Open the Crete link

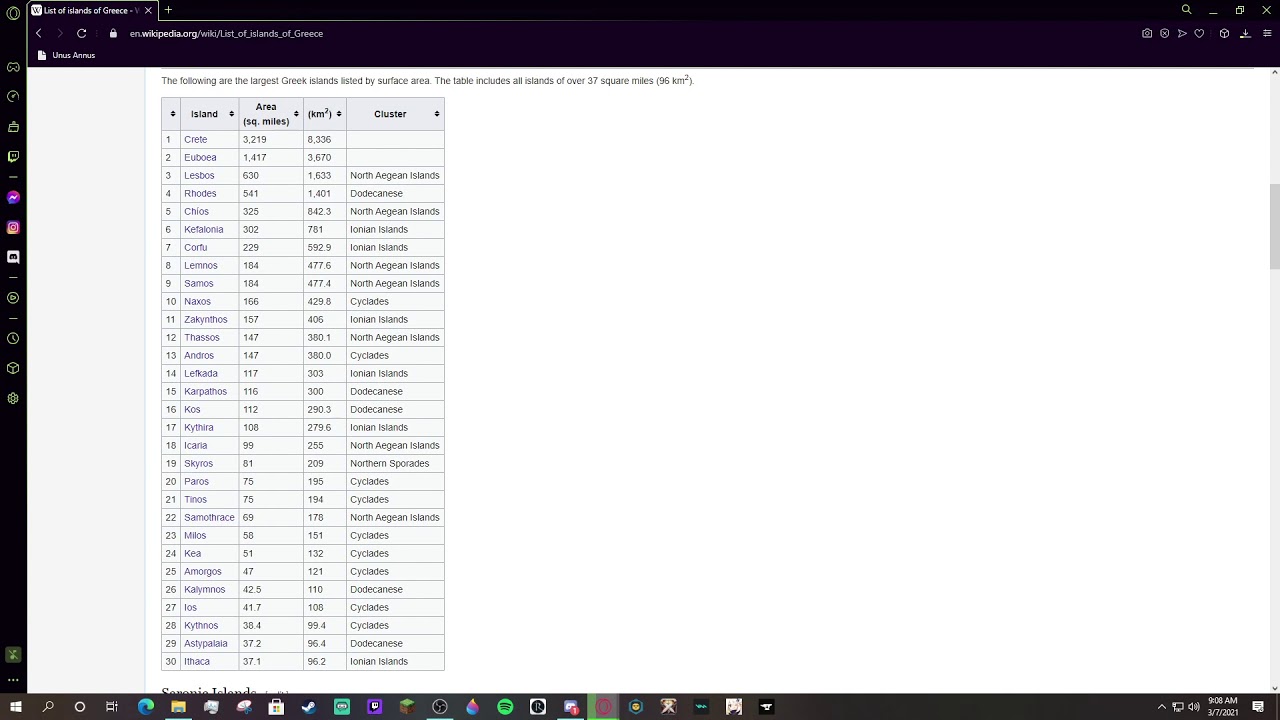point(196,139)
